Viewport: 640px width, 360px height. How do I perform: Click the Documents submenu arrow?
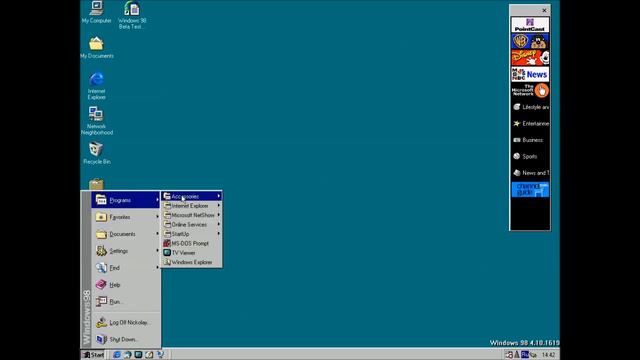157,233
